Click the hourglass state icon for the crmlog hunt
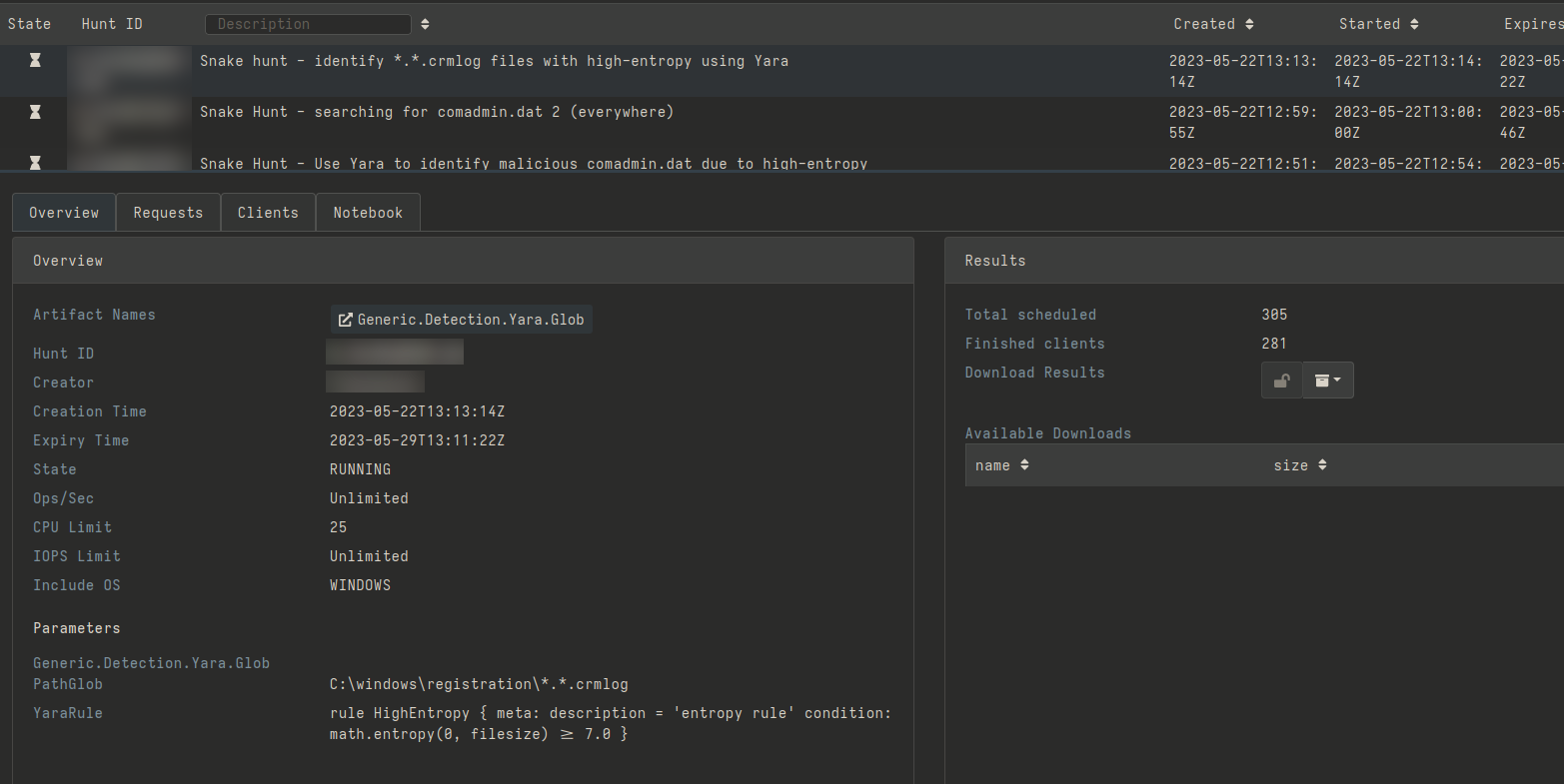 pos(35,61)
